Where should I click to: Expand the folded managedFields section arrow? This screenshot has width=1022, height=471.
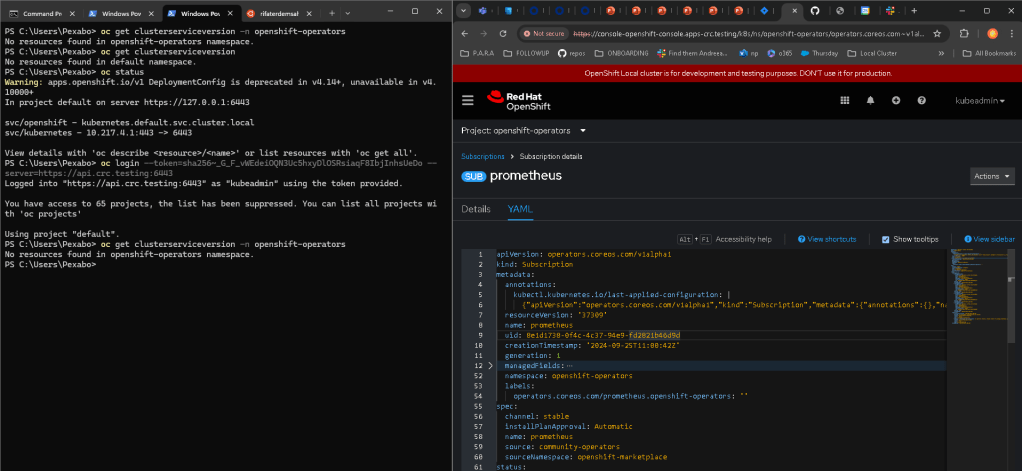pos(491,366)
